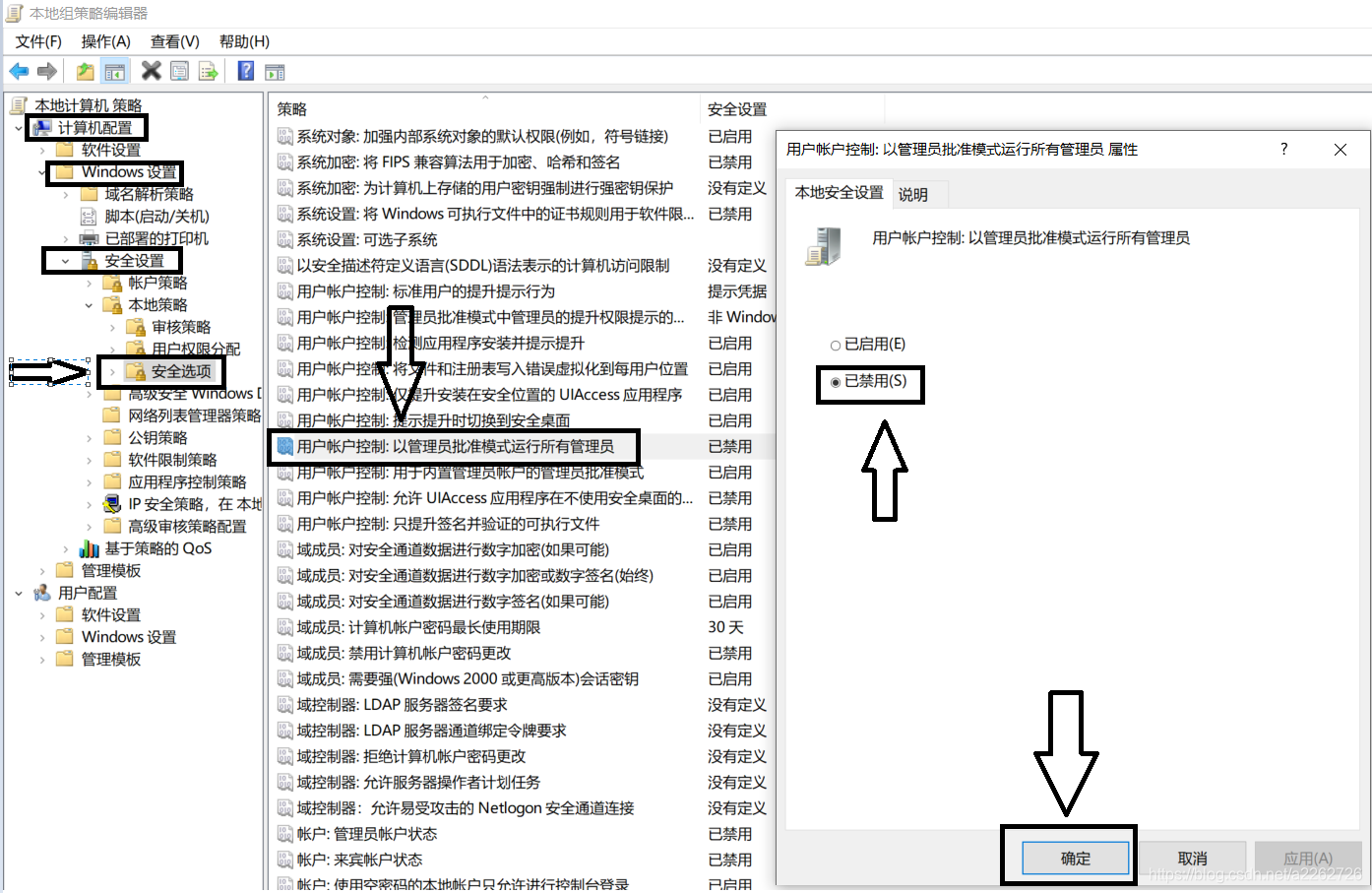
Task: Click the Export List toolbar icon
Action: point(208,71)
